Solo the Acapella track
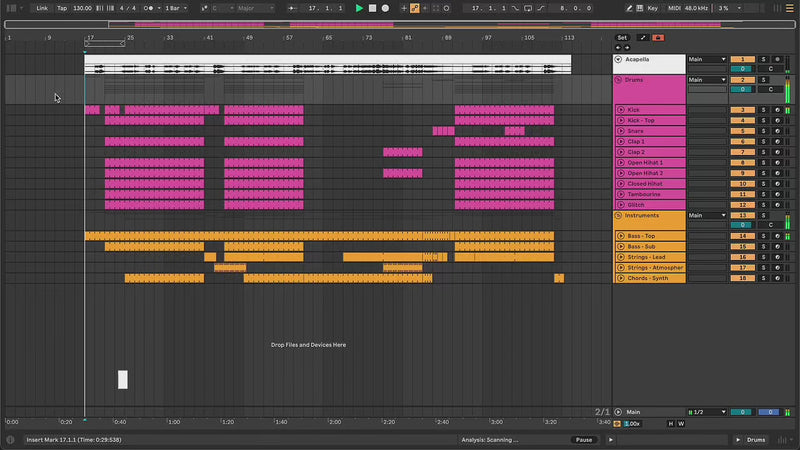The image size is (800, 450). pyautogui.click(x=764, y=59)
